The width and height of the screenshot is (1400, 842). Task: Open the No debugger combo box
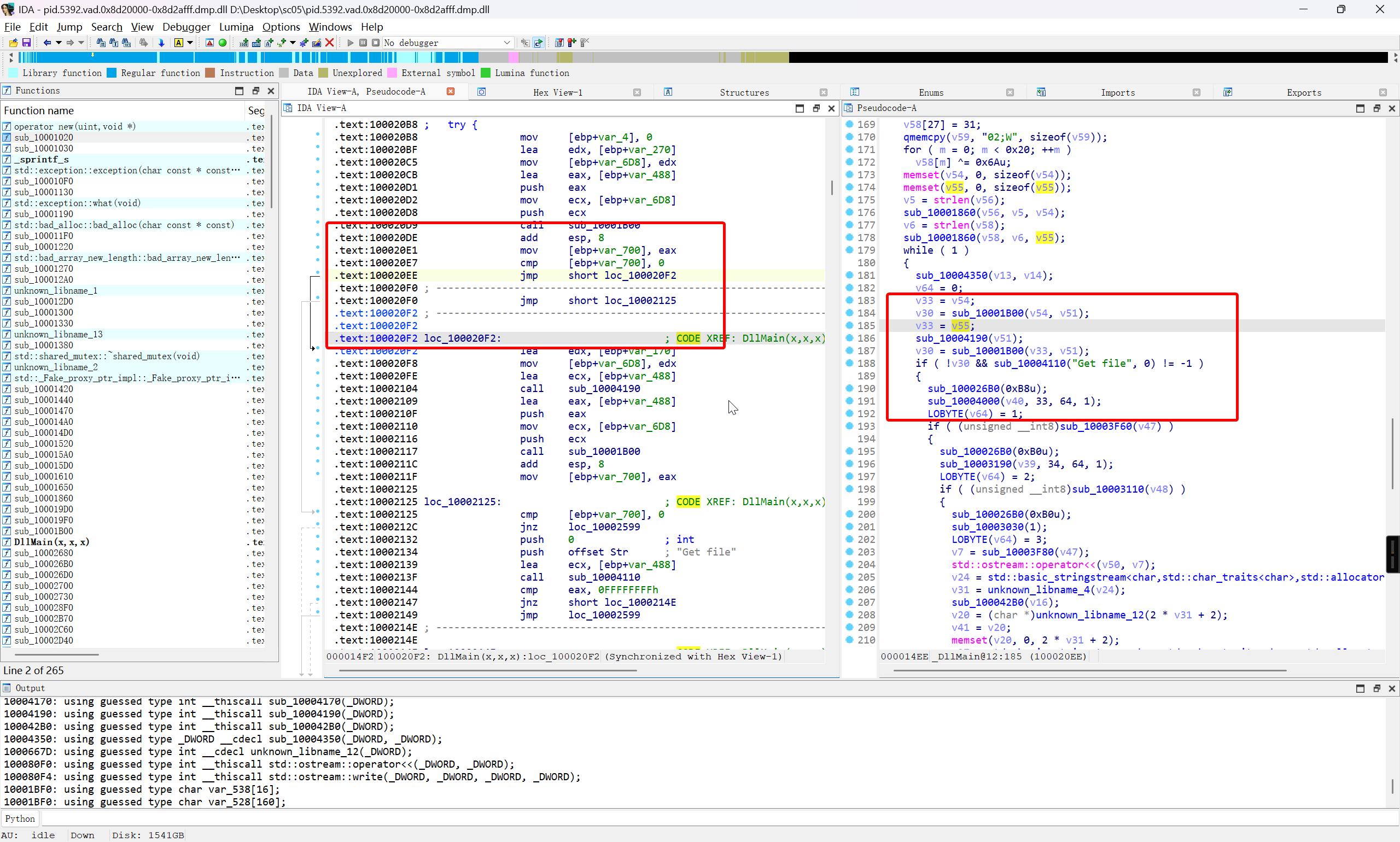click(448, 43)
